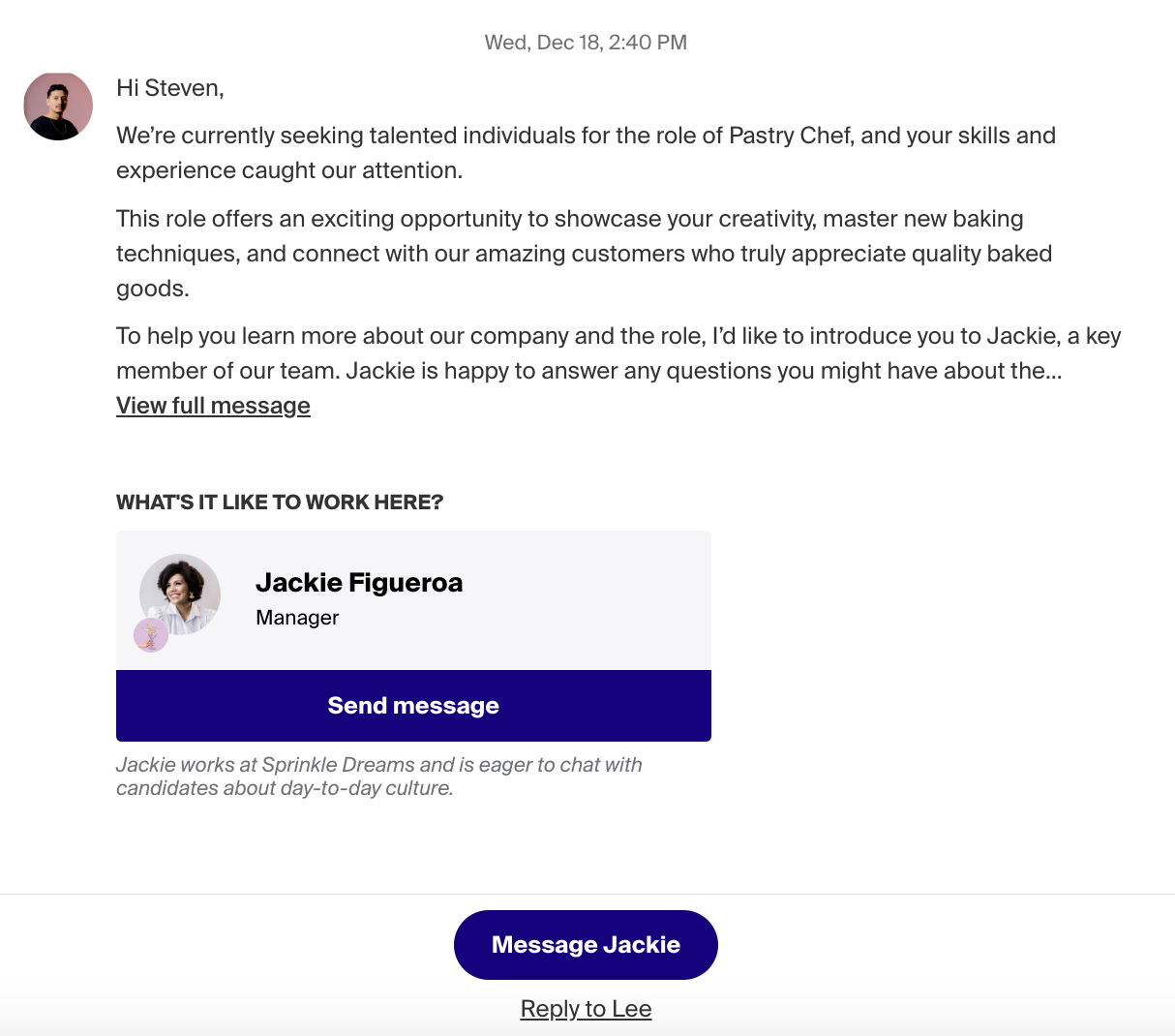Click the truncated paragraph introducing Jackie

pyautogui.click(x=618, y=353)
